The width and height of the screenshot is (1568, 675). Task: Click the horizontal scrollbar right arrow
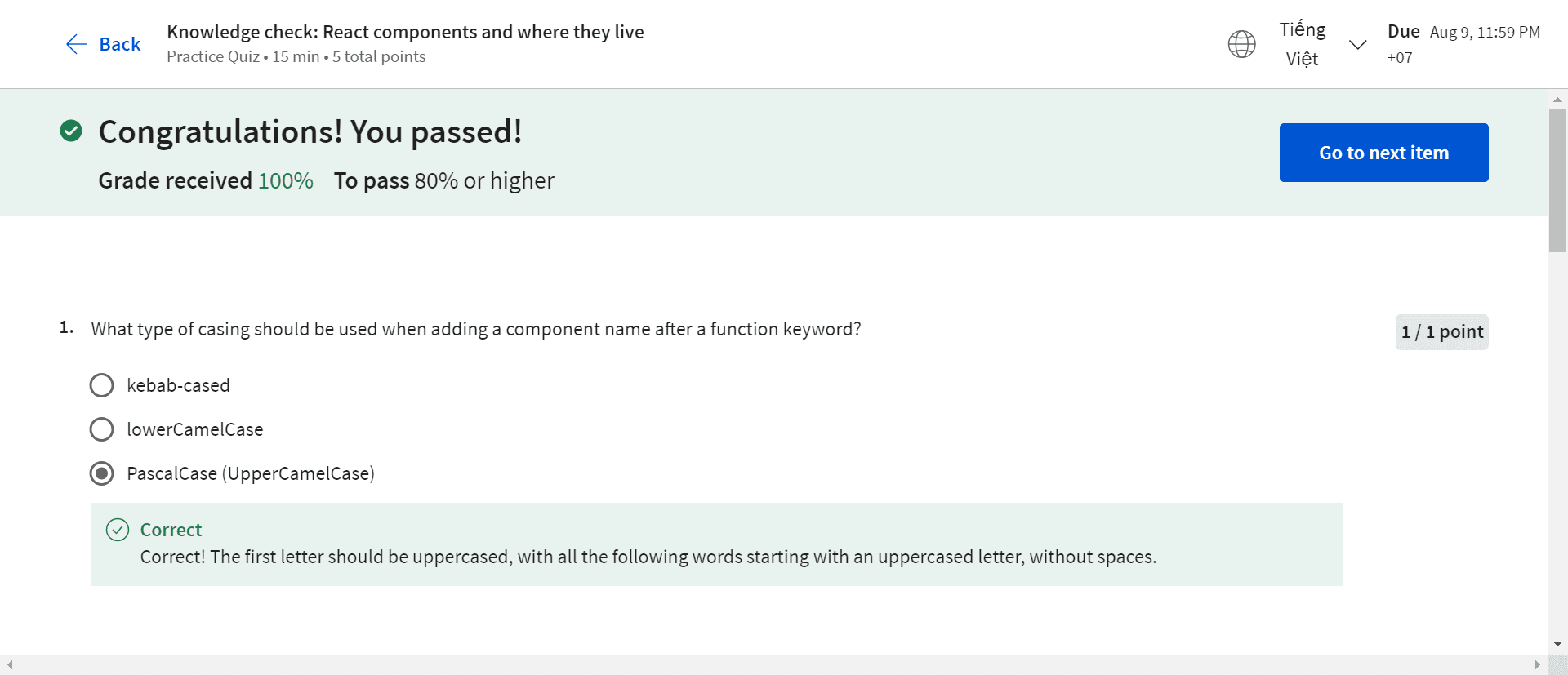tap(1537, 665)
